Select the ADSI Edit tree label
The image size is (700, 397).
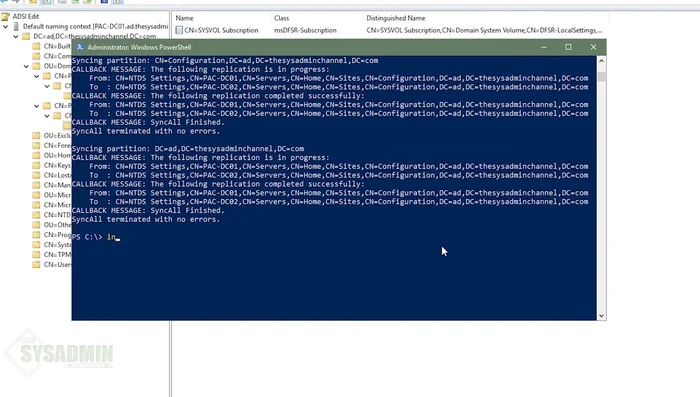26,17
